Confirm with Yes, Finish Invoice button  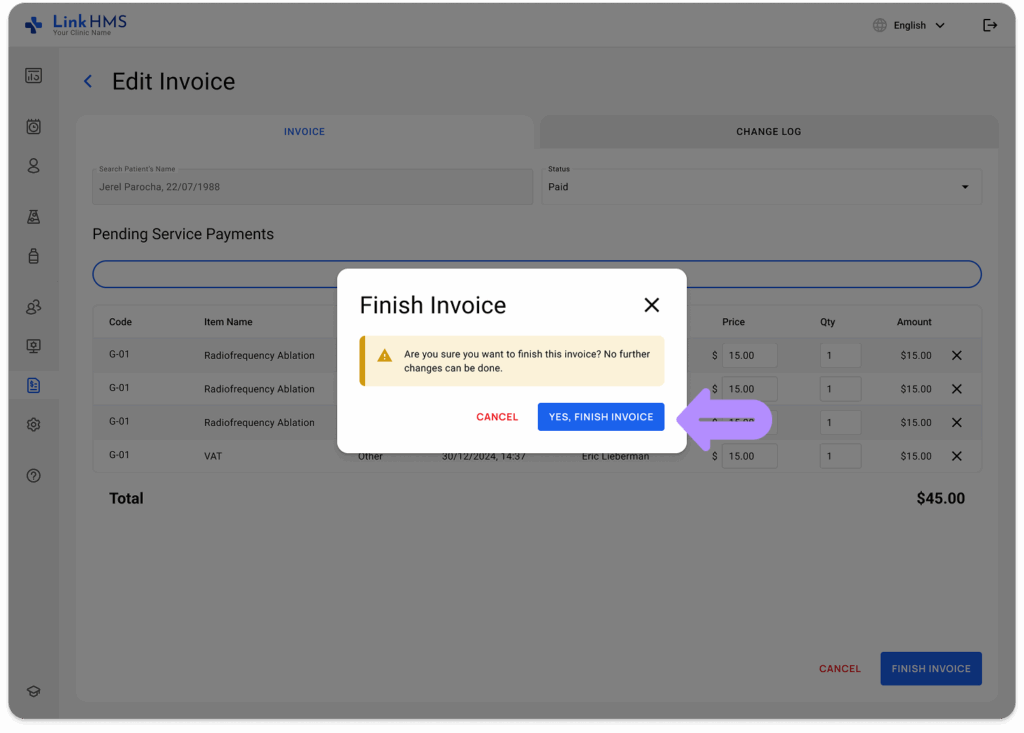[601, 417]
